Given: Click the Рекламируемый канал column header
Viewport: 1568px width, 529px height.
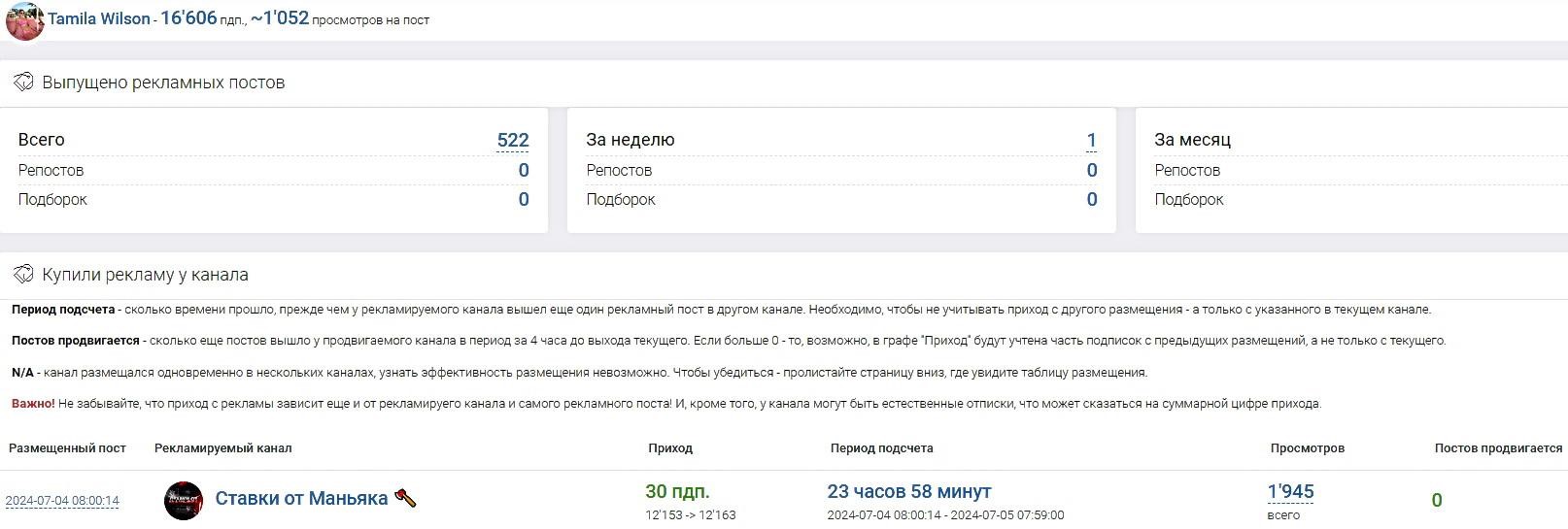Looking at the screenshot, I should [x=222, y=448].
